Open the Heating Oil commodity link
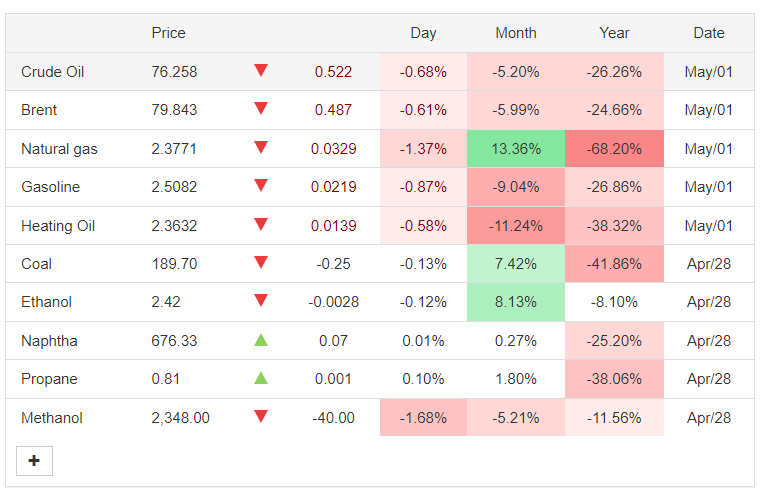 pyautogui.click(x=58, y=226)
